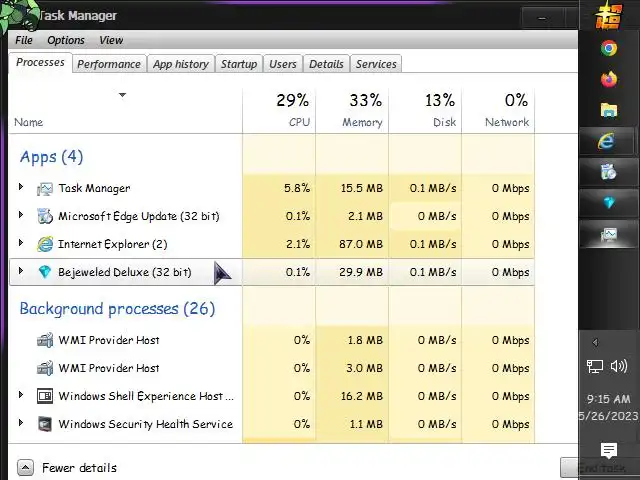Collapse view with Fewer details toggle

click(x=26, y=467)
